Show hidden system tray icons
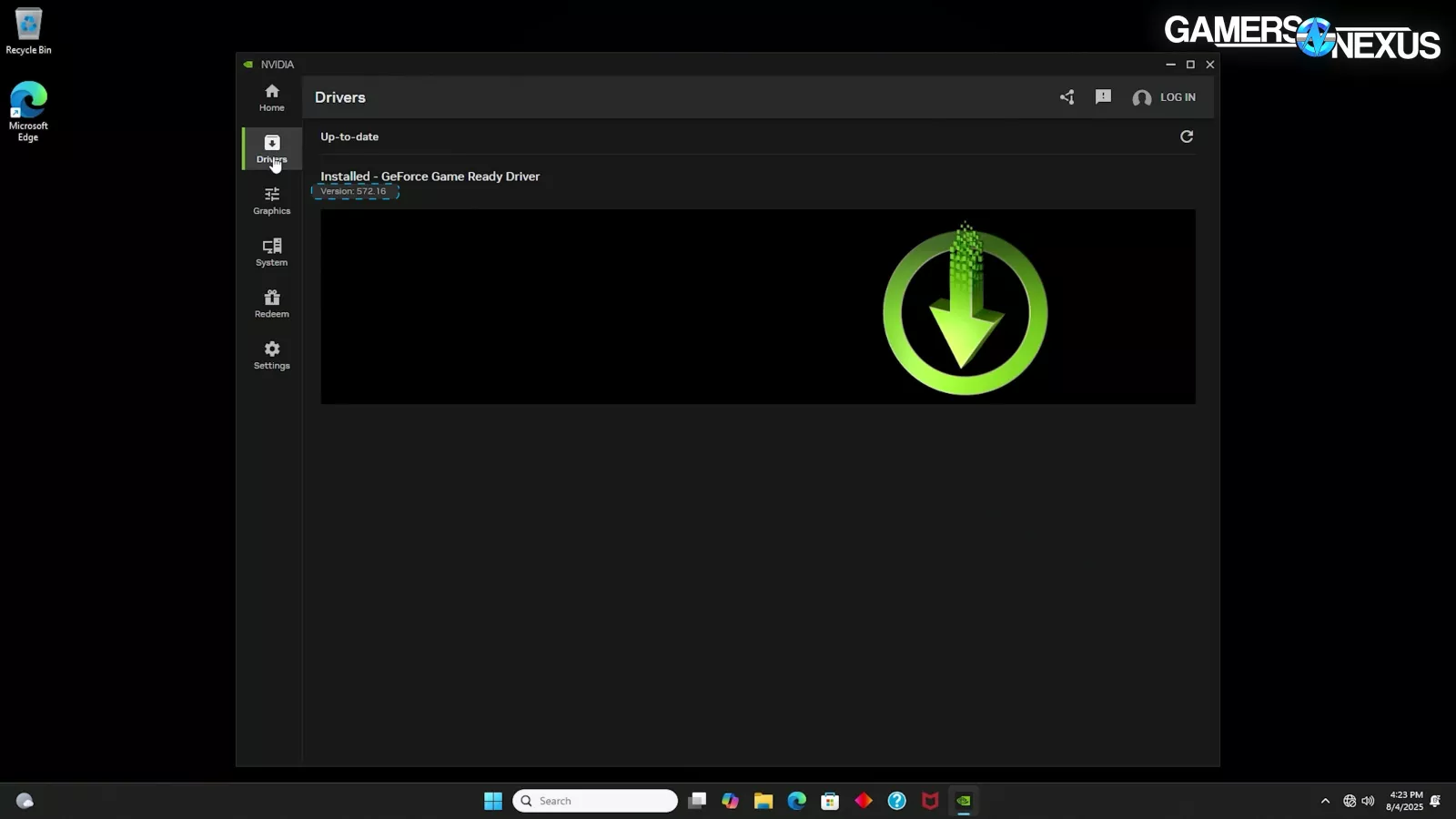This screenshot has width=1456, height=819. [1325, 801]
